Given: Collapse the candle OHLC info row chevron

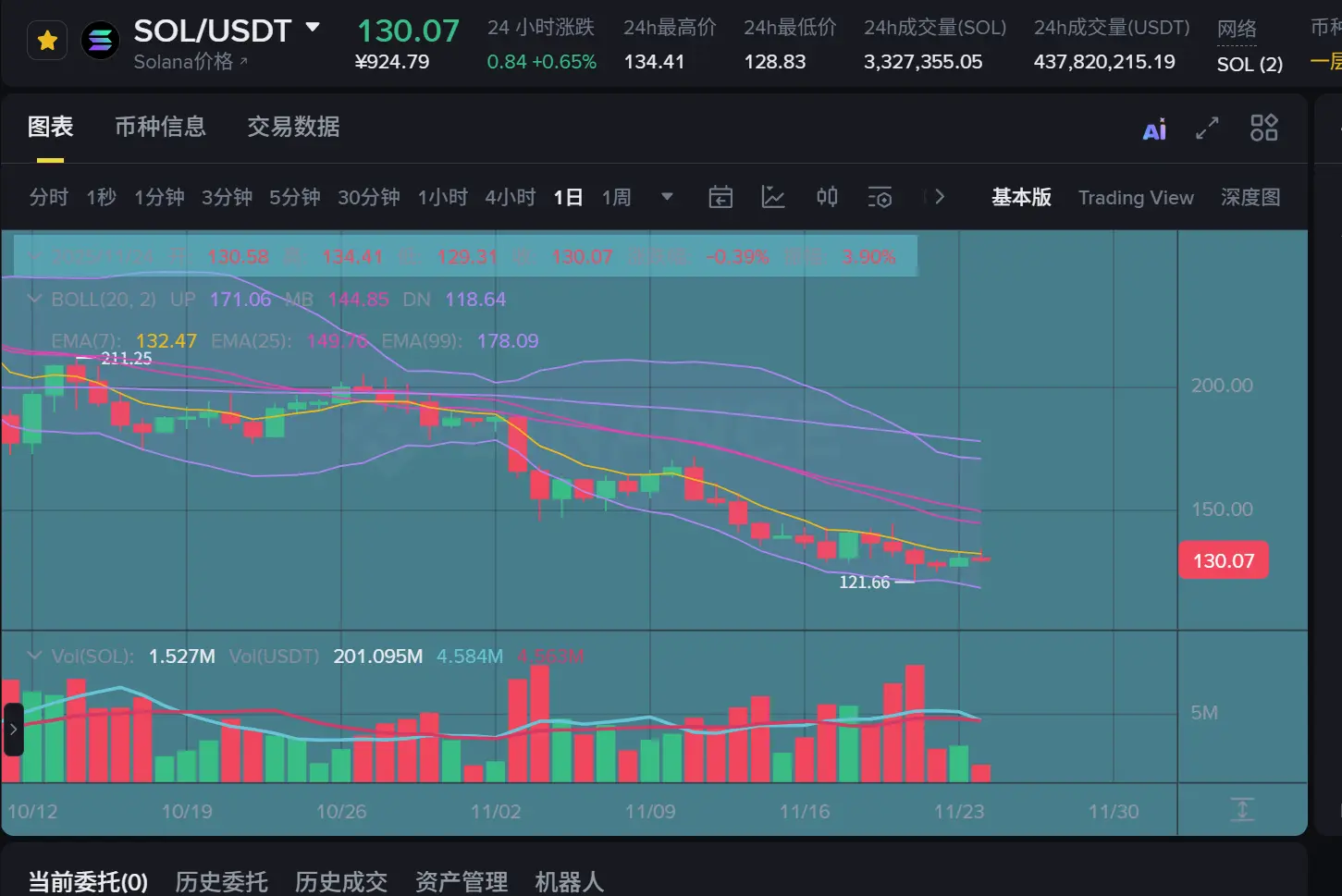Looking at the screenshot, I should pos(35,256).
